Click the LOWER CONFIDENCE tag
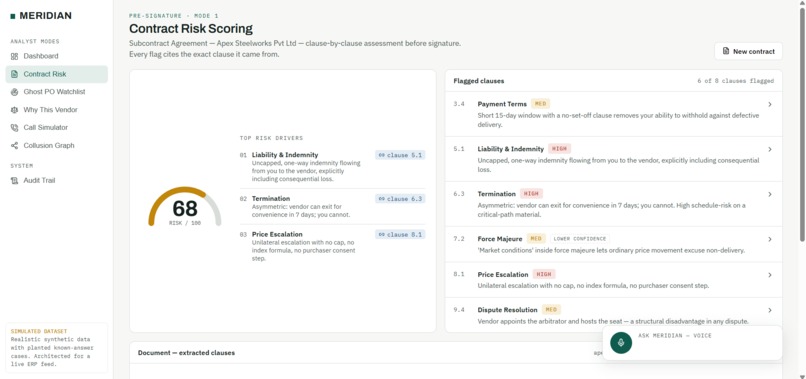Screen dimensions: 806x379 tap(579, 239)
